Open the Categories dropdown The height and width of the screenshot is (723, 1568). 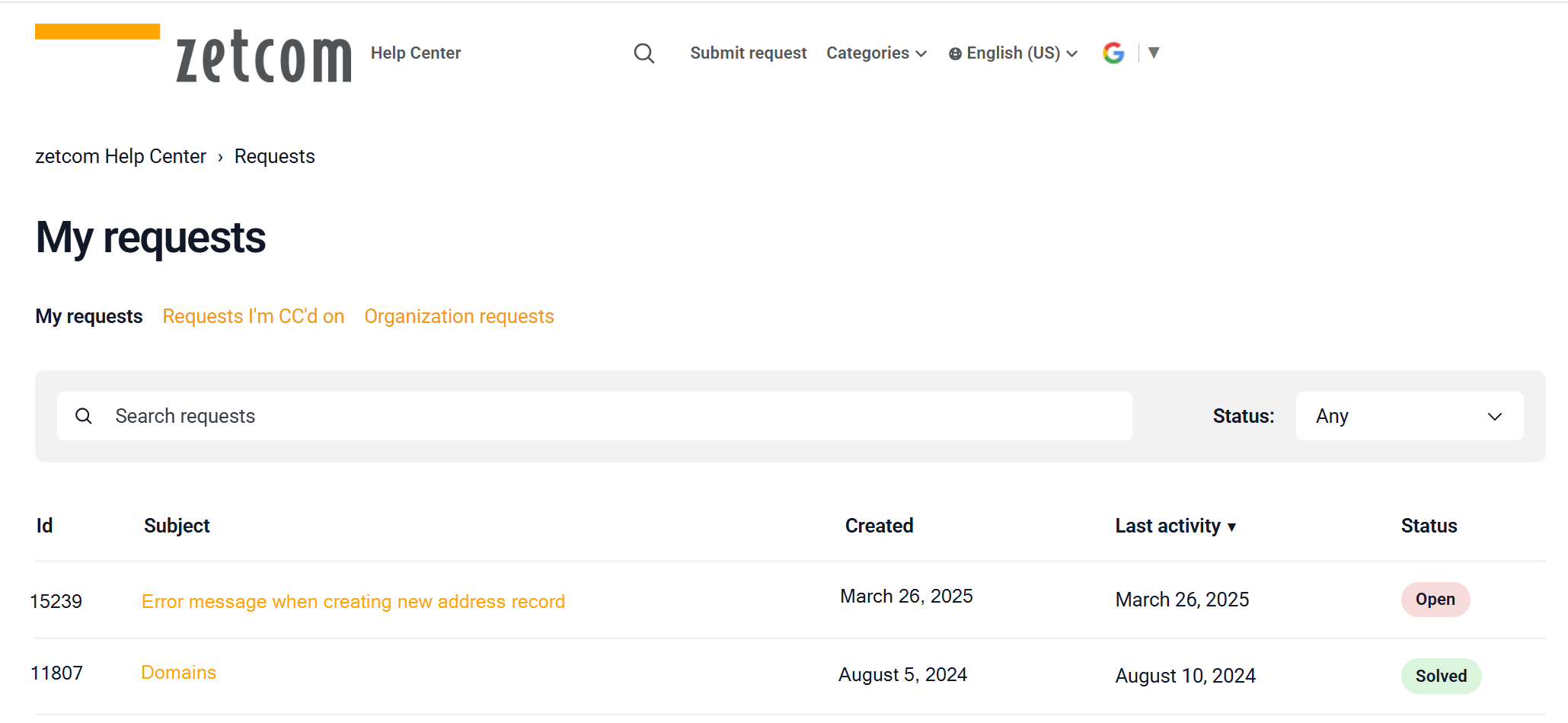(877, 53)
